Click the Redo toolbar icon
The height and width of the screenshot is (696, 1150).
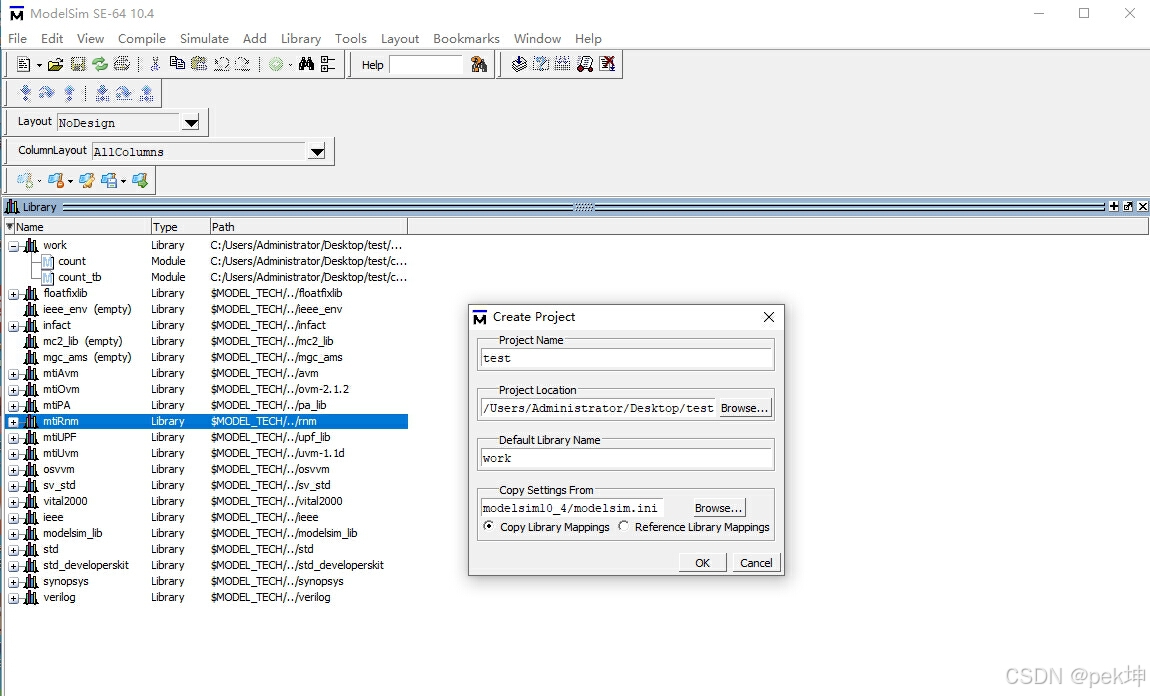(242, 65)
